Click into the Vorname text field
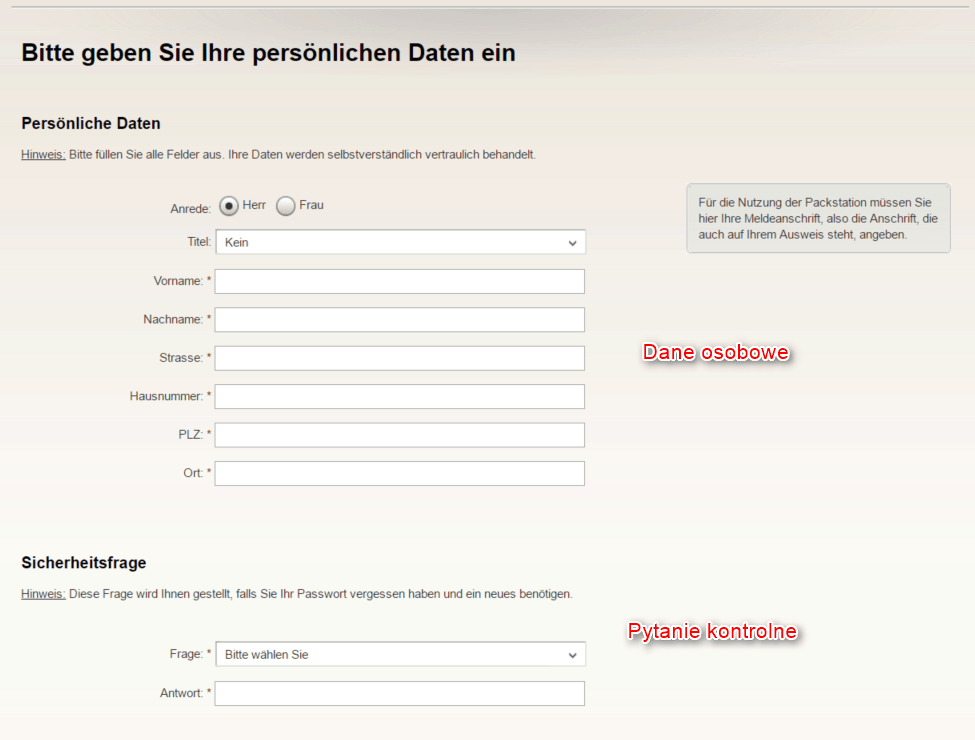This screenshot has width=975, height=740. click(399, 281)
